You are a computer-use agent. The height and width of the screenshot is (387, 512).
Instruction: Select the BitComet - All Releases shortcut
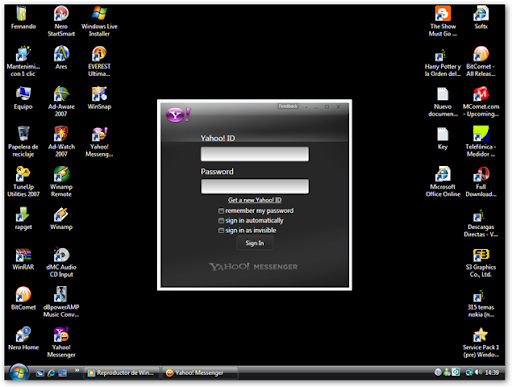[x=481, y=54]
